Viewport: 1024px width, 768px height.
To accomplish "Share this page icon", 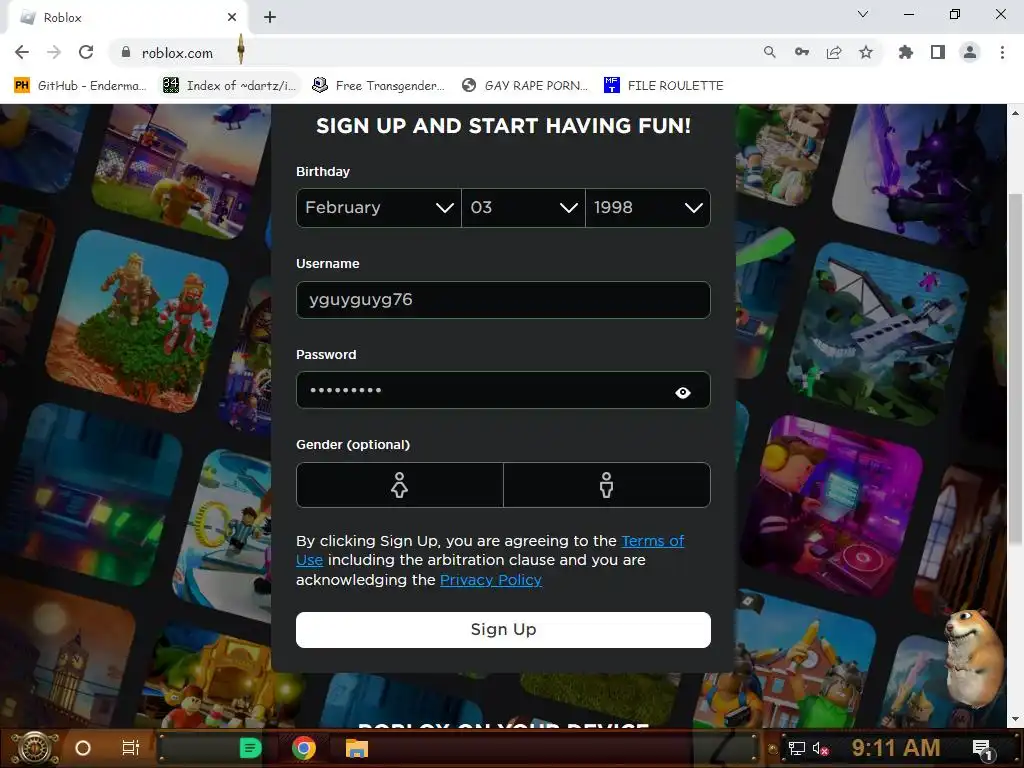I will [834, 52].
